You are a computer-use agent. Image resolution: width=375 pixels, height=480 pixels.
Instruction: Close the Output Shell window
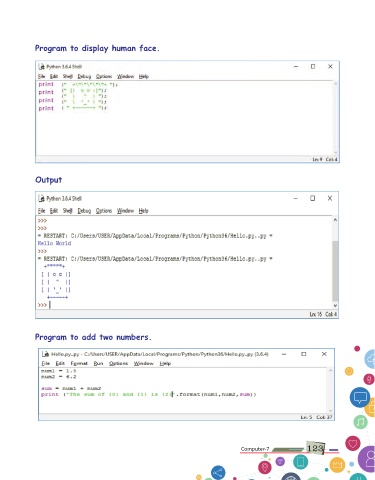point(330,198)
